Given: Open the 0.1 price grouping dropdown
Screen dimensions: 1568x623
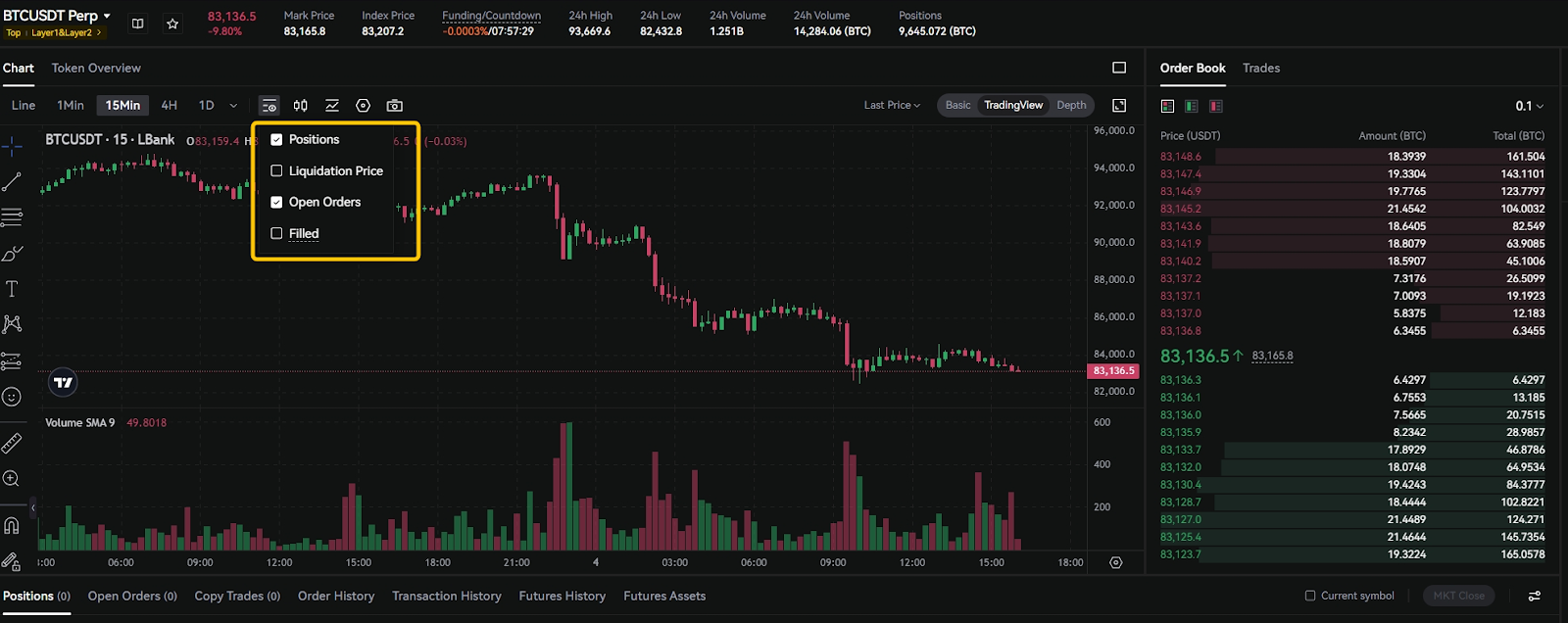Looking at the screenshot, I should pos(1529,106).
